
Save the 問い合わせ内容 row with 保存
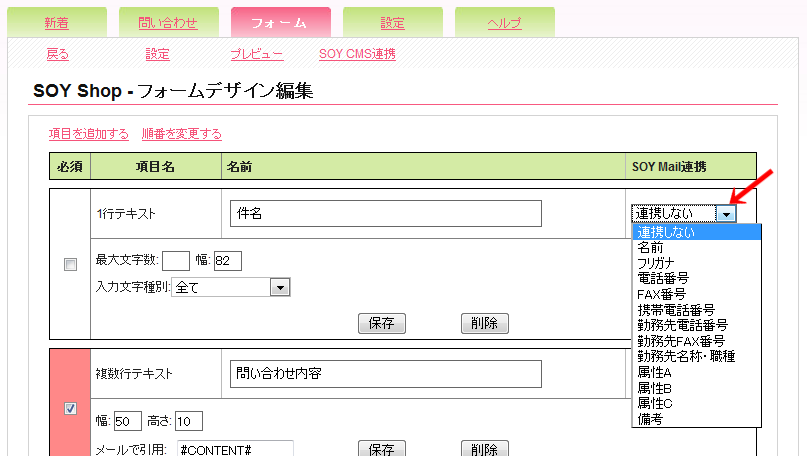pyautogui.click(x=382, y=449)
